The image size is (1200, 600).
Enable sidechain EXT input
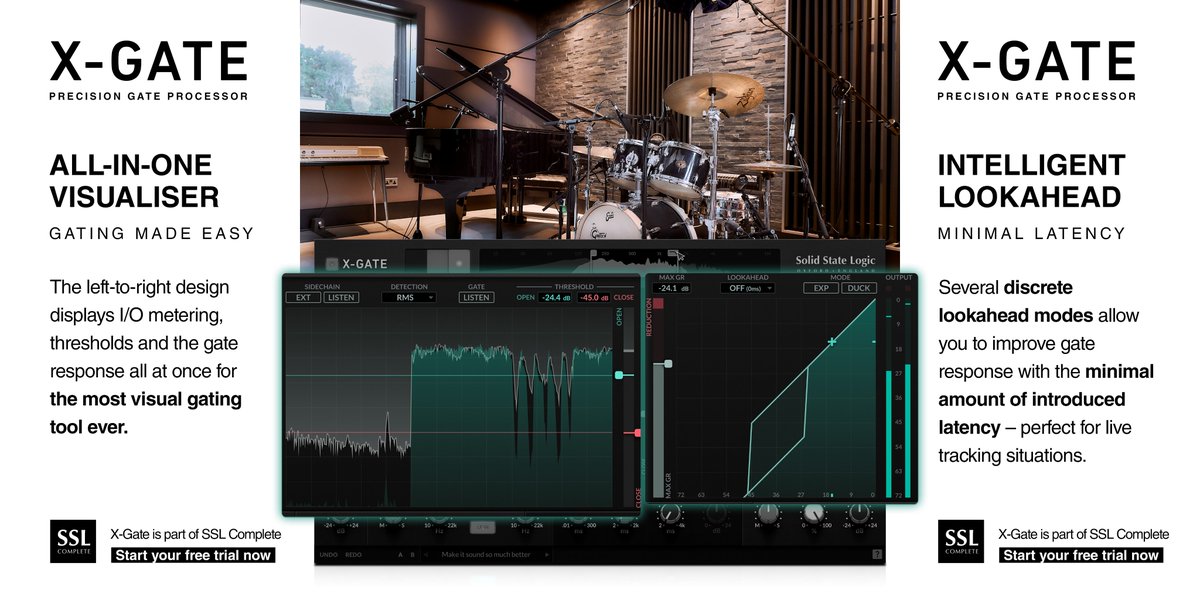point(302,297)
